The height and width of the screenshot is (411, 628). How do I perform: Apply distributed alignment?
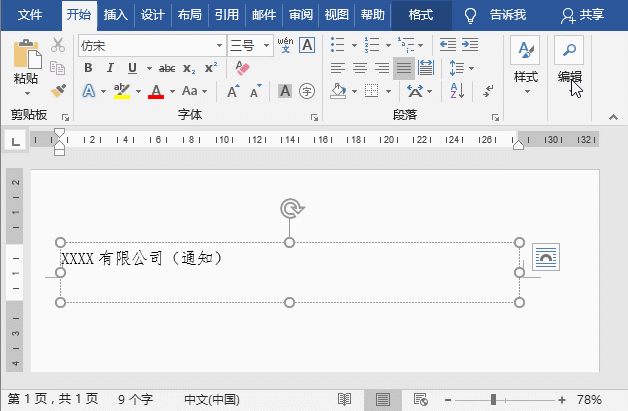coord(425,68)
